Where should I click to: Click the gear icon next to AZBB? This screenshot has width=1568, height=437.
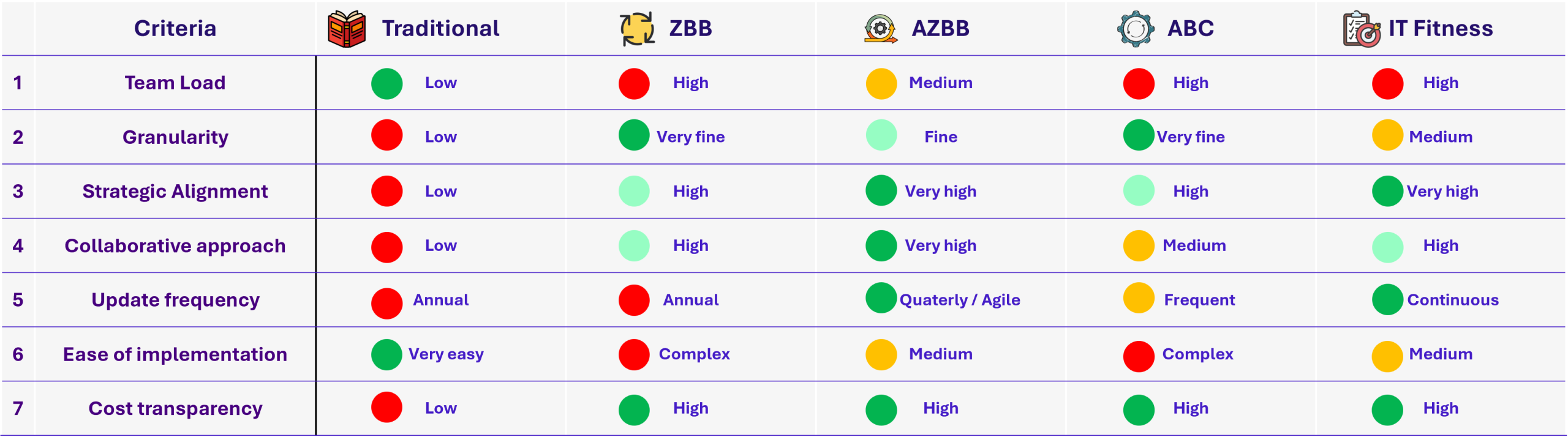[880, 29]
